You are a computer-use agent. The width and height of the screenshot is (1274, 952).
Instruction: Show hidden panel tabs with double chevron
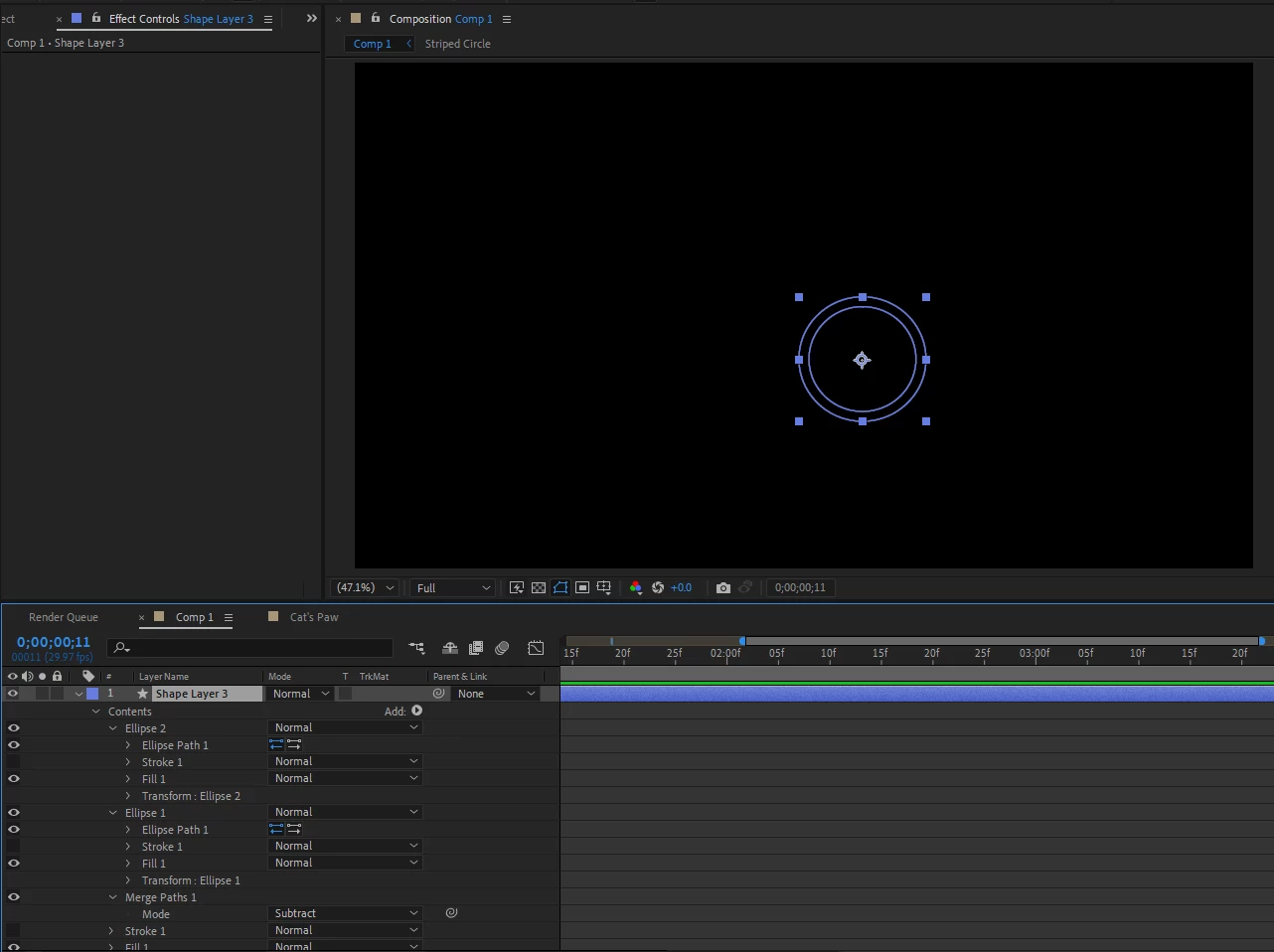point(312,18)
